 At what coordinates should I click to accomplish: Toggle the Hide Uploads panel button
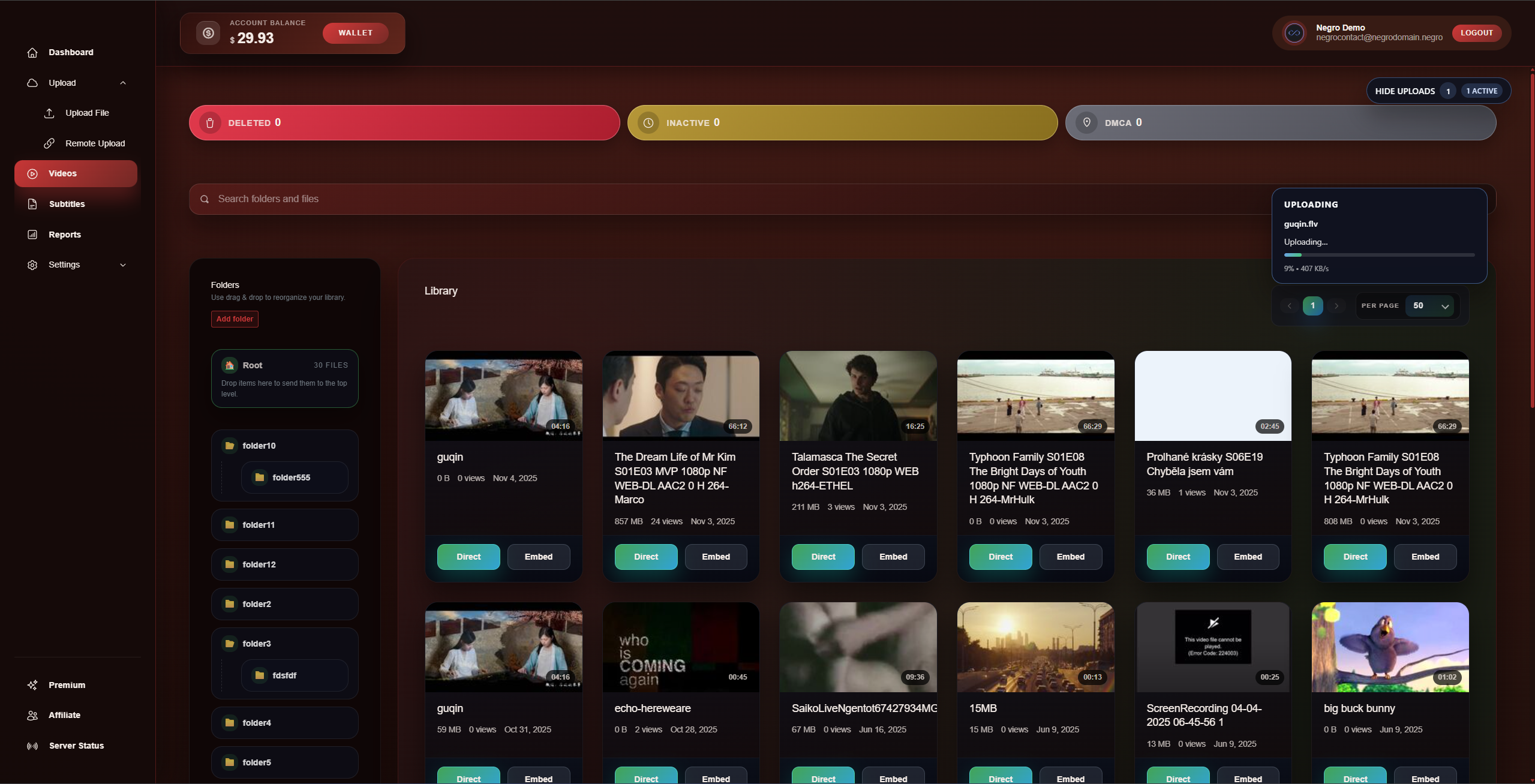(x=1438, y=91)
